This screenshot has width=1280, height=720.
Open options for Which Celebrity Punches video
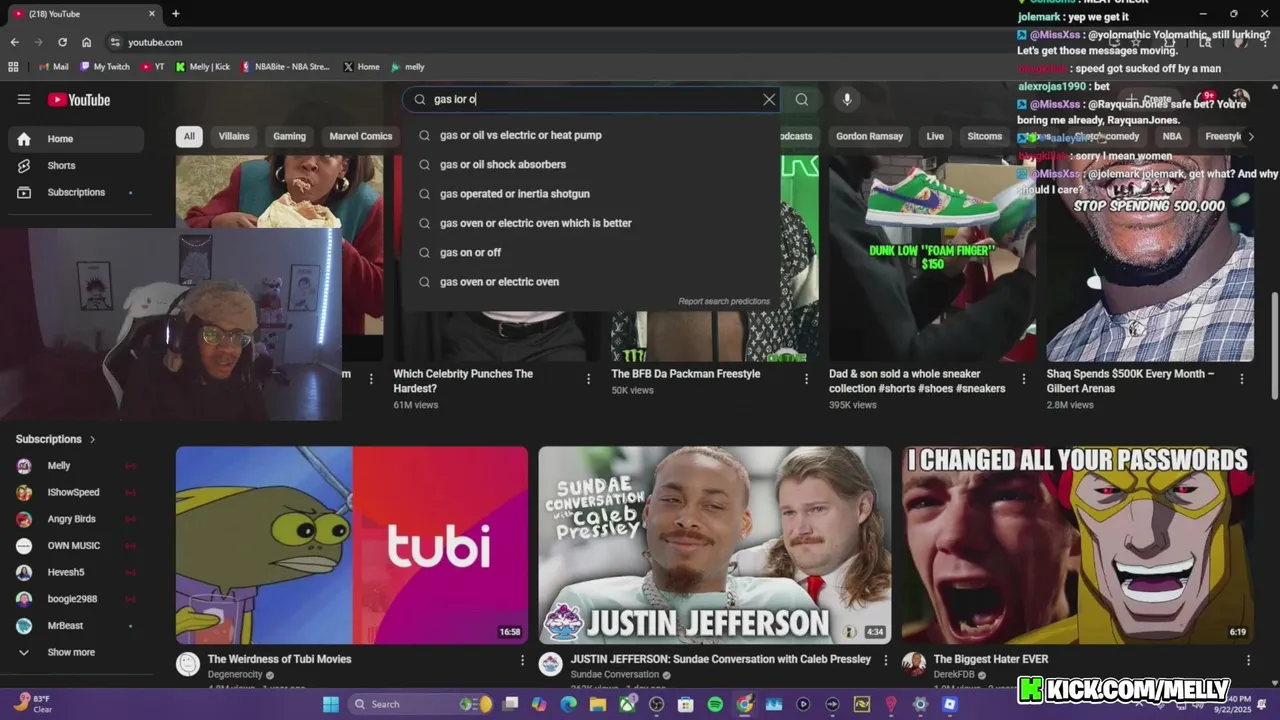pos(589,379)
